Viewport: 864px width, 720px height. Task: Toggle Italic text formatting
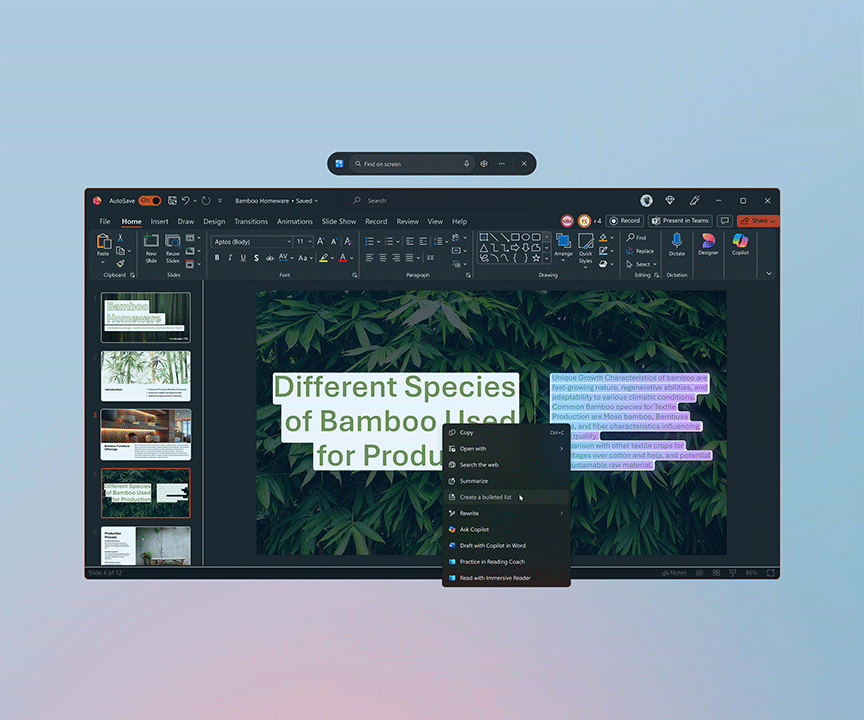tap(230, 258)
